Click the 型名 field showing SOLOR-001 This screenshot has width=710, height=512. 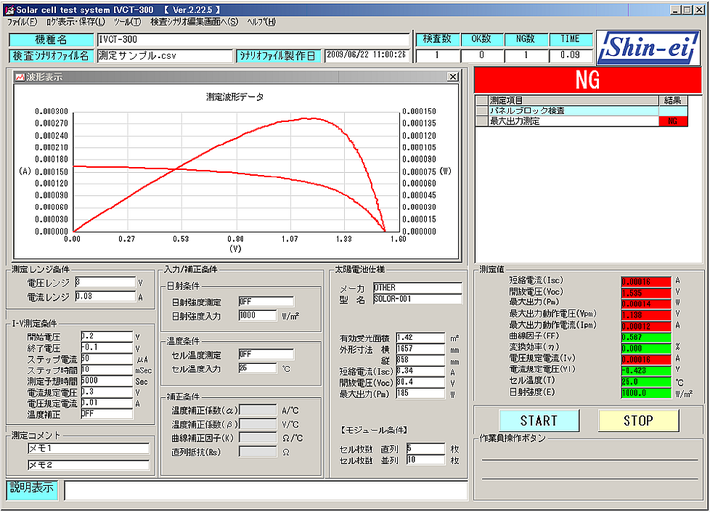[x=417, y=299]
